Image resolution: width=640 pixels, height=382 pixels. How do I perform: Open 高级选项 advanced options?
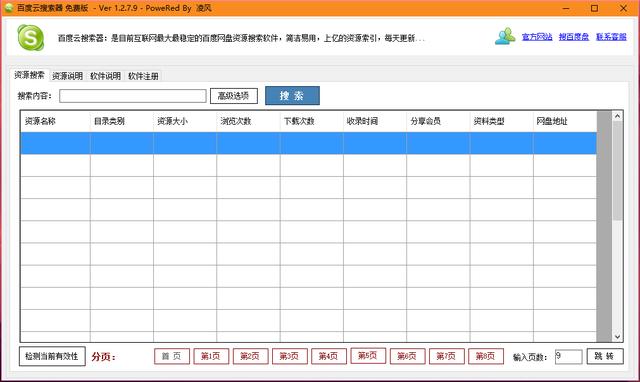233,96
